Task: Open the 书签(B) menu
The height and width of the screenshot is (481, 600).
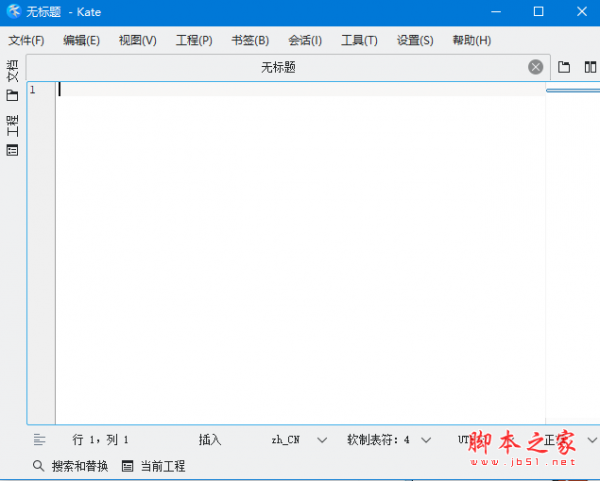Action: (250, 40)
